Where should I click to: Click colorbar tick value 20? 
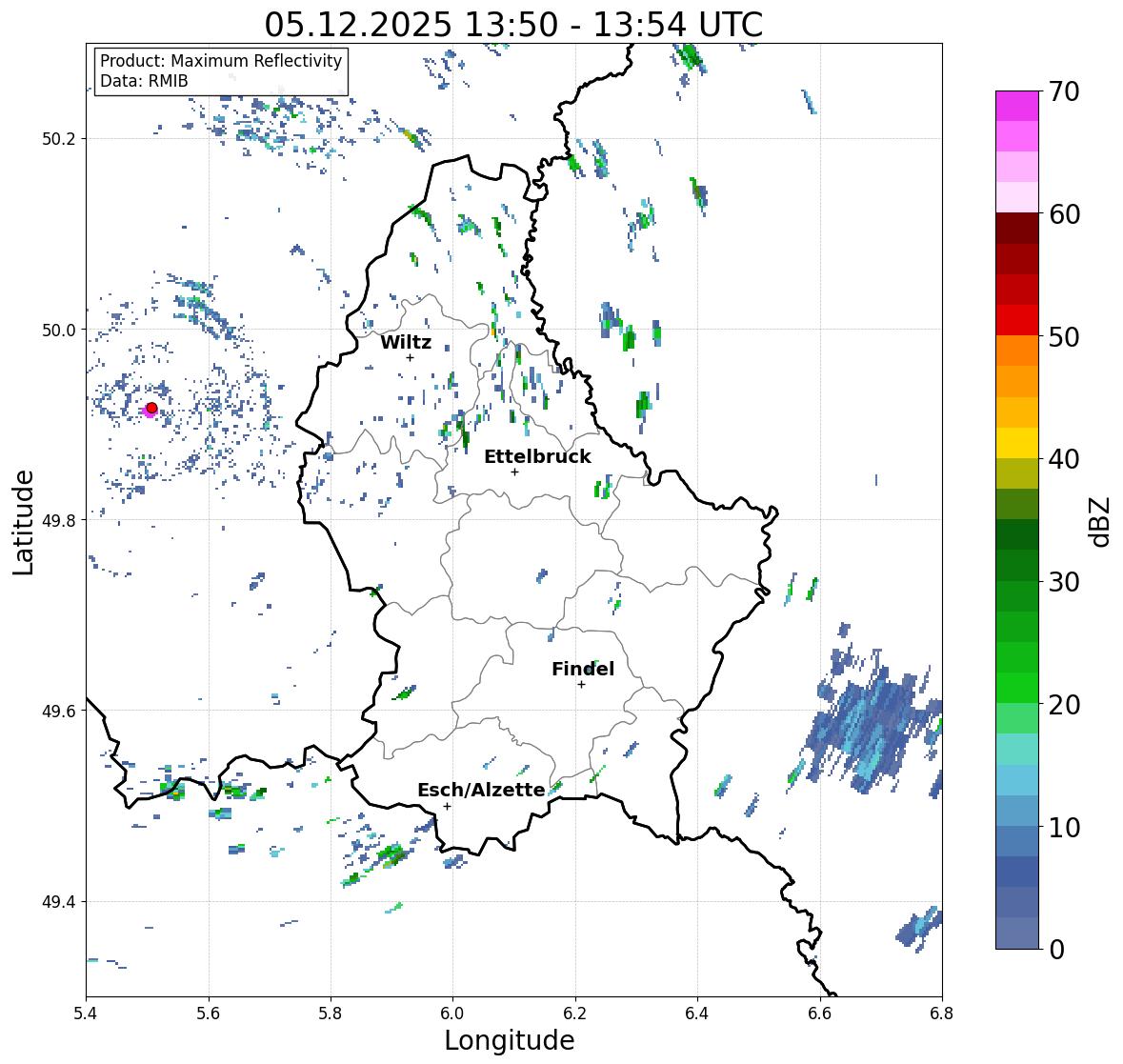(1064, 705)
